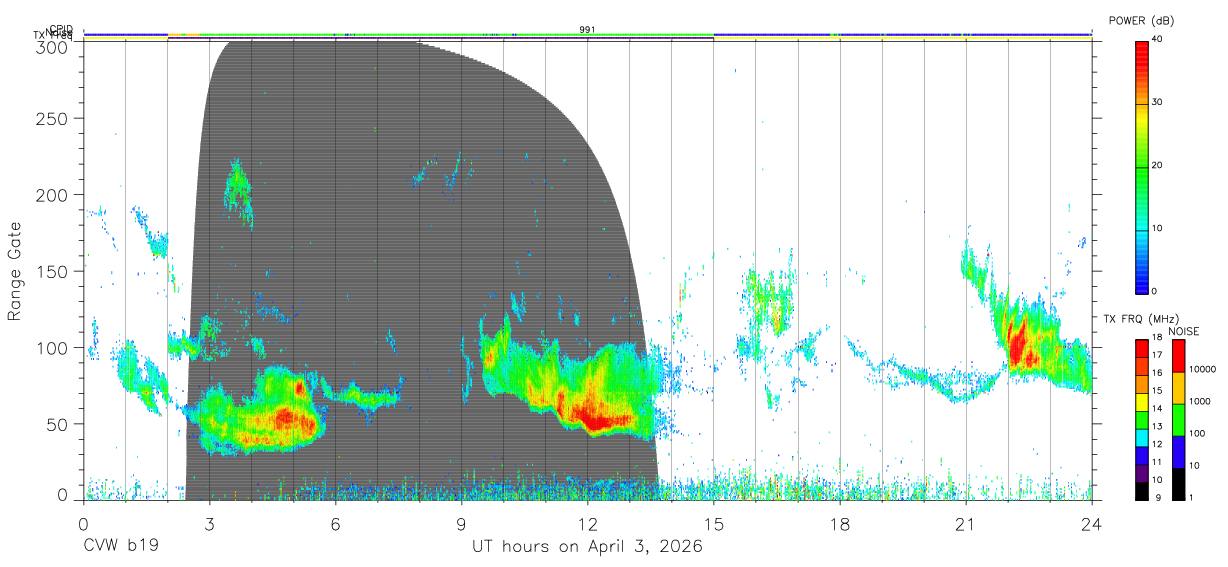Click the 'NOISE' legend title
Viewport: 1228px width, 567px height.
click(1183, 331)
